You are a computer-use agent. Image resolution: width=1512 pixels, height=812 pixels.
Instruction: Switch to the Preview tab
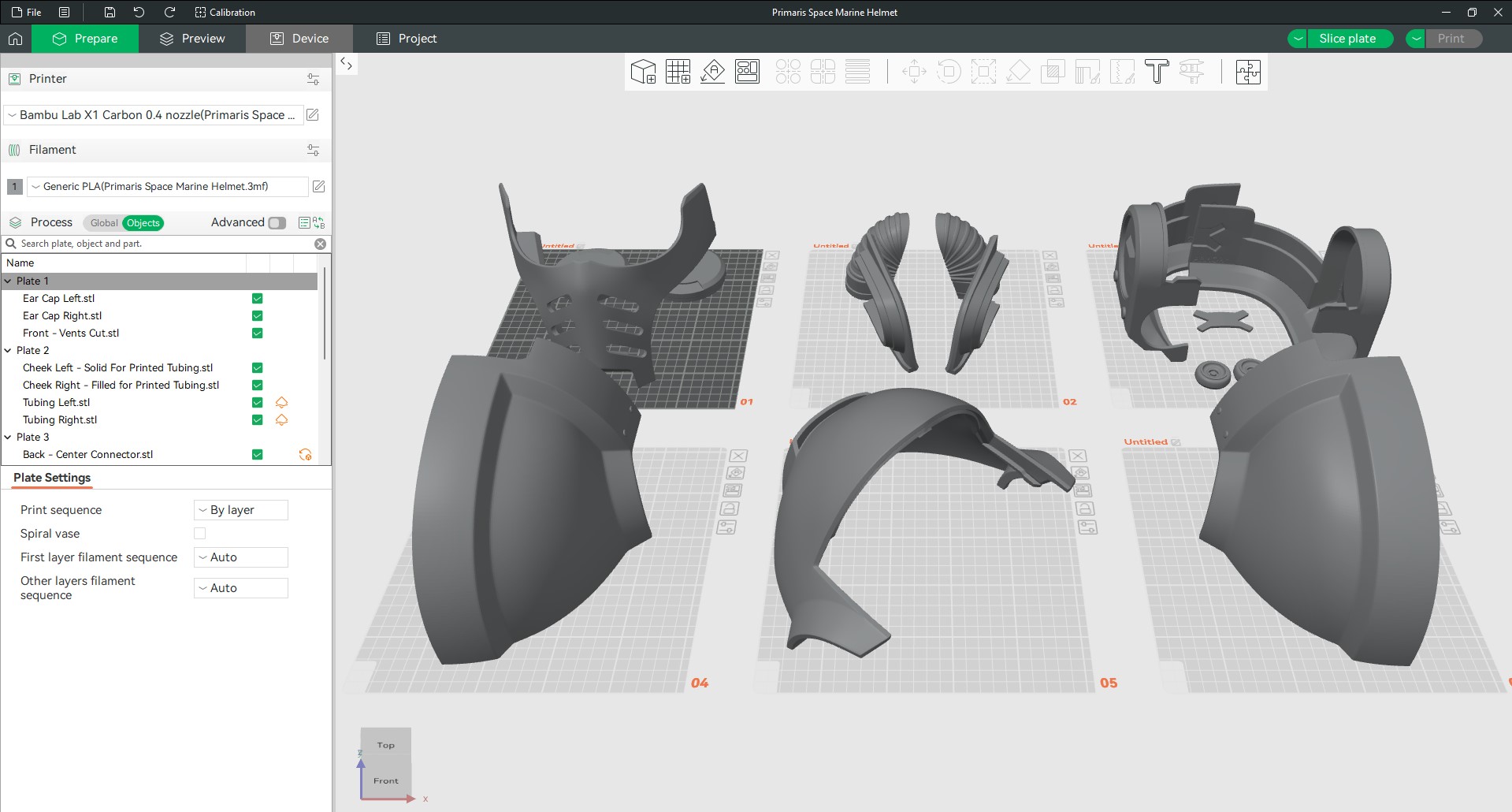[x=192, y=39]
